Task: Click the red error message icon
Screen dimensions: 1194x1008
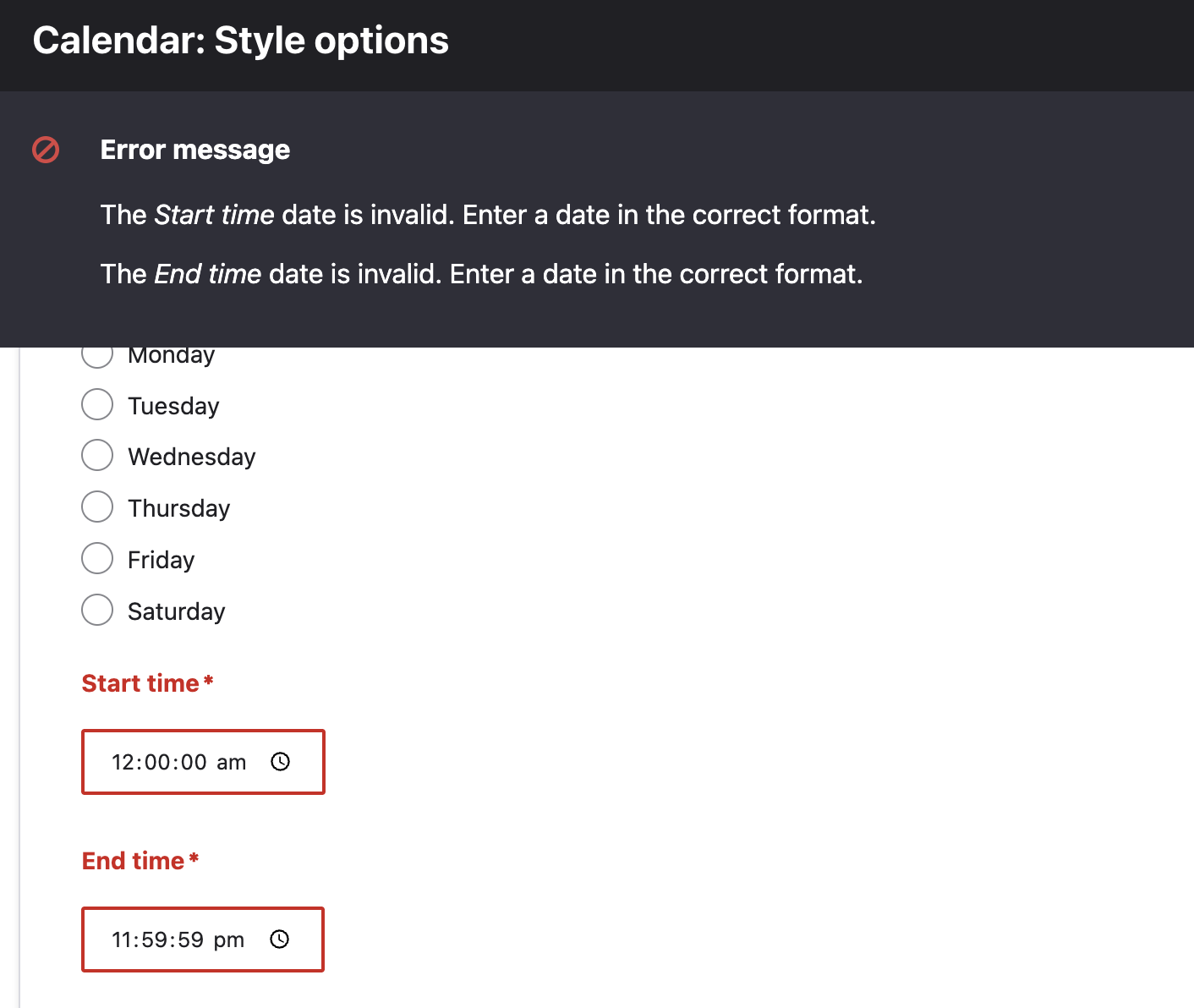Action: [x=46, y=150]
